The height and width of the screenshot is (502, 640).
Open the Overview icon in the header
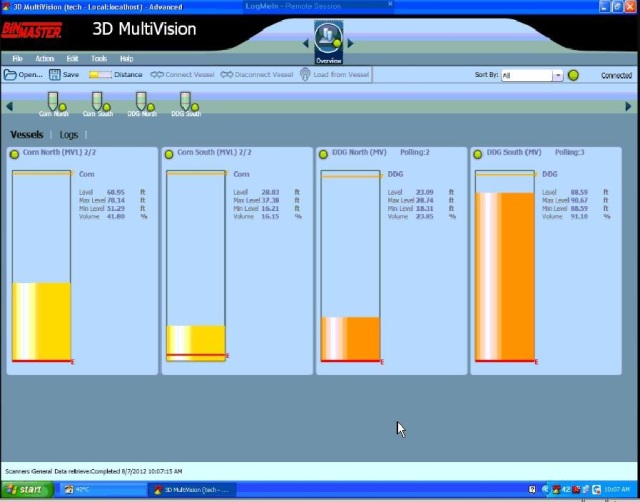[x=329, y=42]
